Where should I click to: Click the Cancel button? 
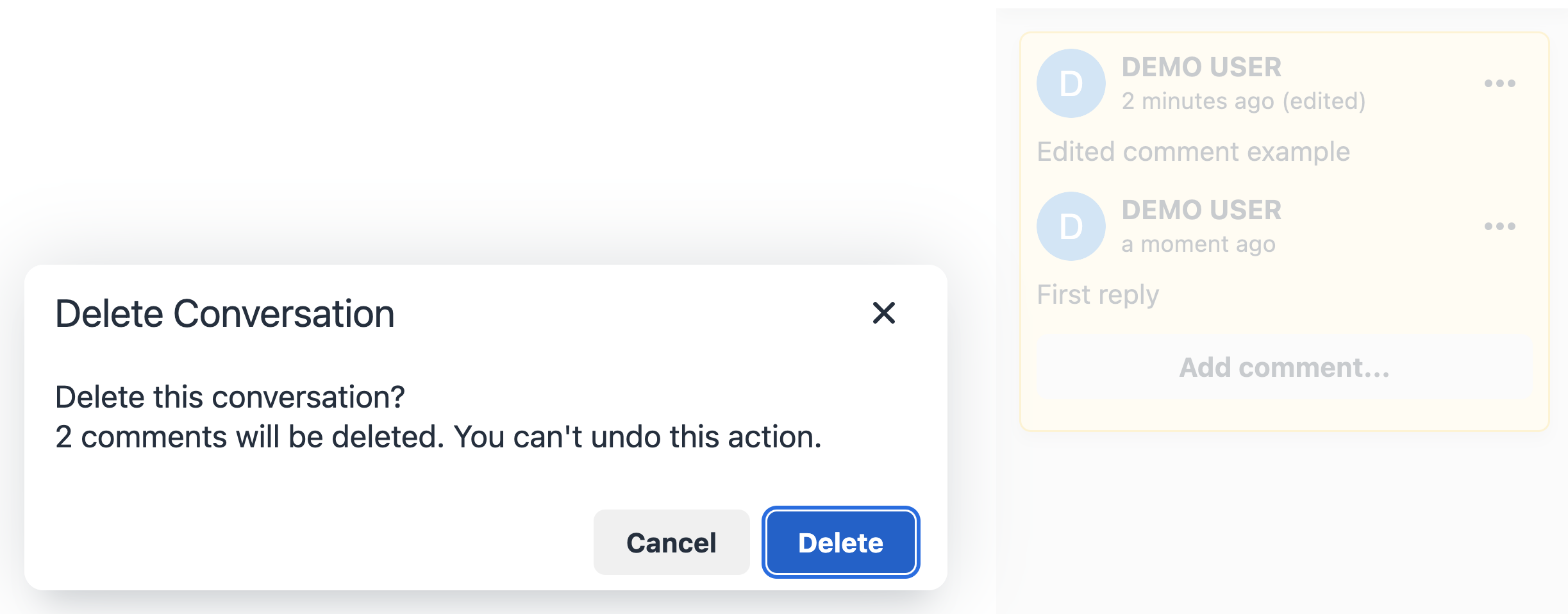tap(671, 542)
